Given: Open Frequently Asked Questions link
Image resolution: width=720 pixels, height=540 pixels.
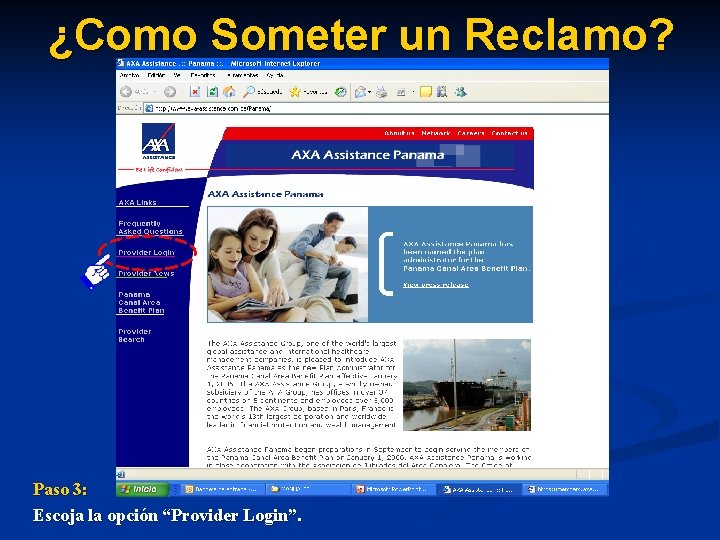Looking at the screenshot, I should click(150, 228).
